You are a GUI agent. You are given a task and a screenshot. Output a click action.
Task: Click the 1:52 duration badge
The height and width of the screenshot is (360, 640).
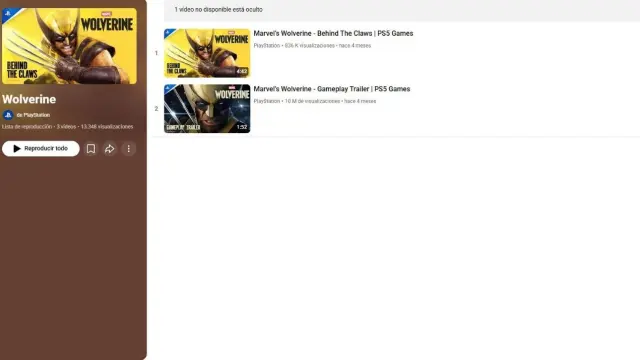click(x=242, y=127)
